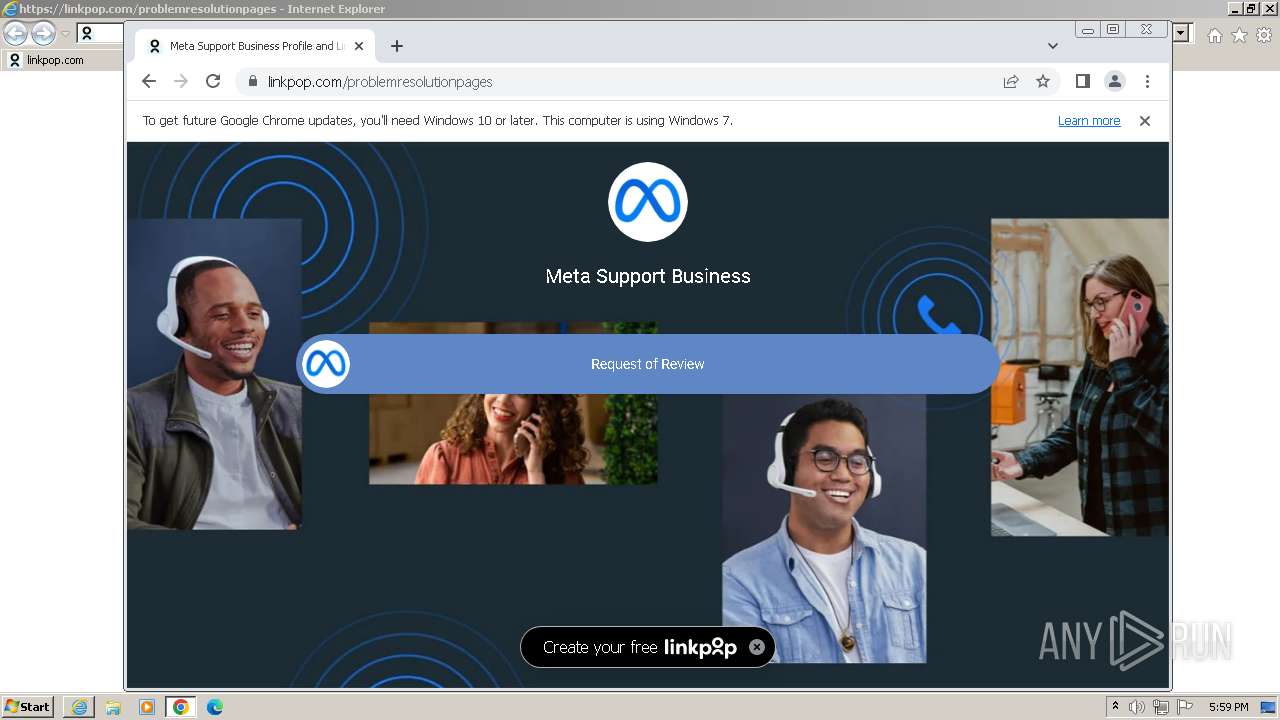
Task: Go forward in Internet Explorer
Action: click(x=43, y=34)
